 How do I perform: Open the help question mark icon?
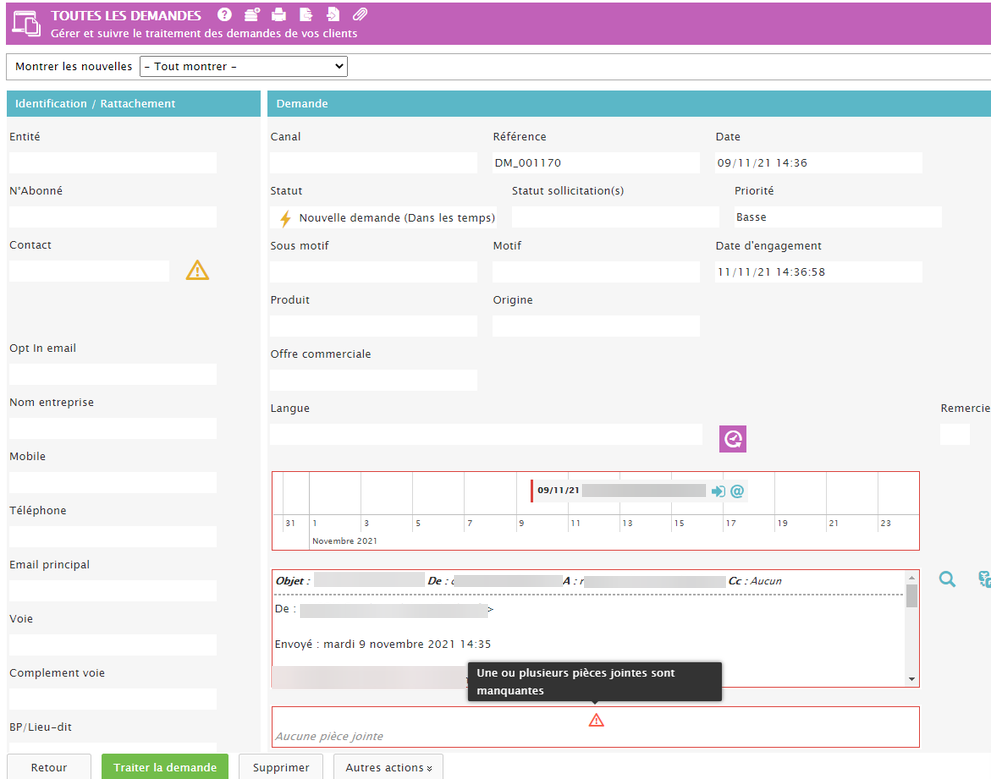point(224,15)
